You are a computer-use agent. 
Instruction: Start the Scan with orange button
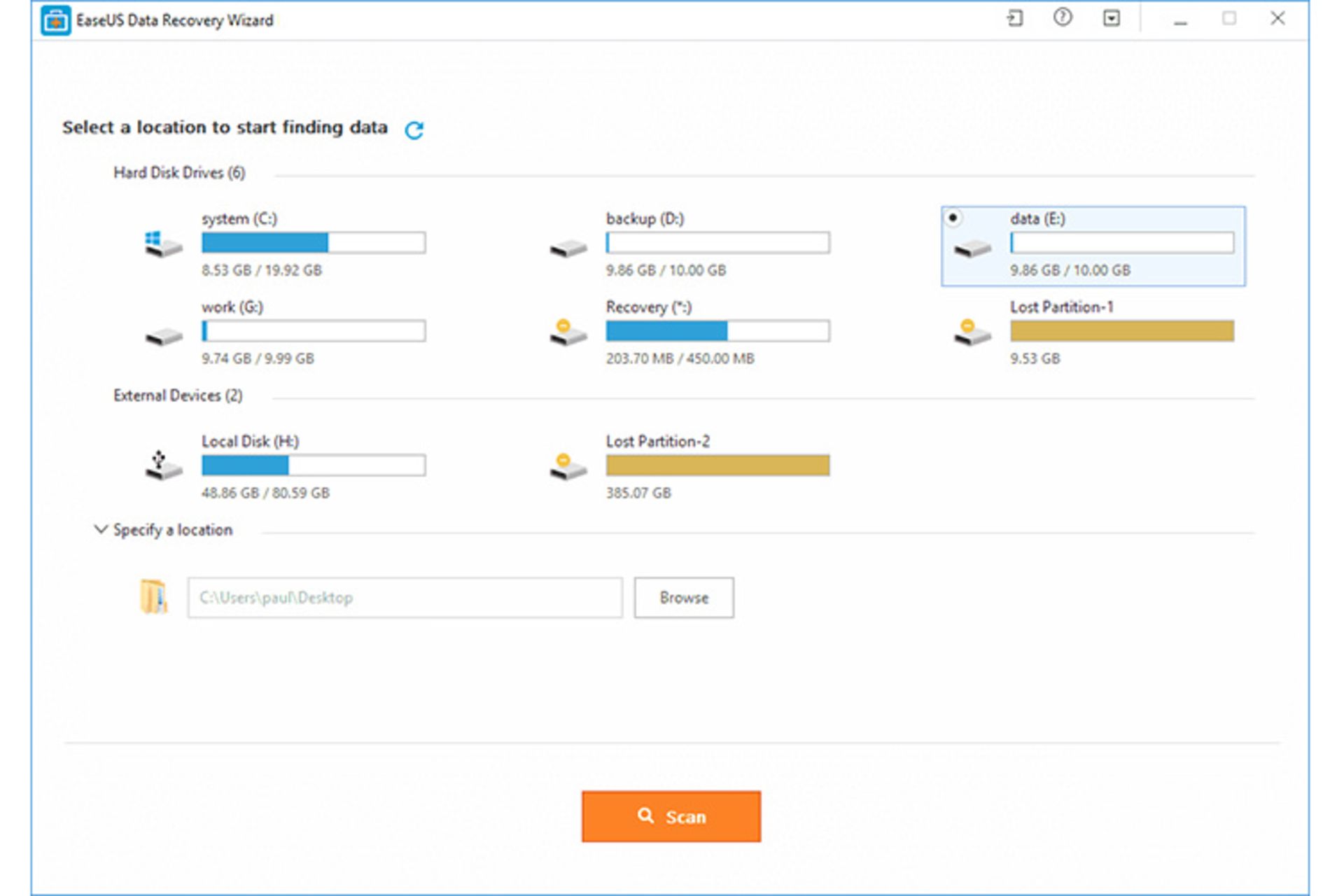[x=671, y=816]
